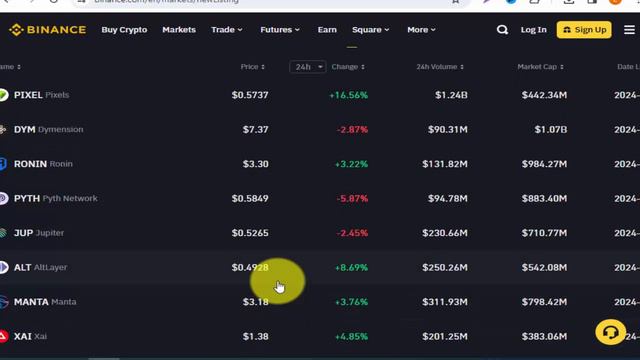Open the Buy Crypto menu item
Viewport: 640px width, 360px height.
click(x=124, y=30)
